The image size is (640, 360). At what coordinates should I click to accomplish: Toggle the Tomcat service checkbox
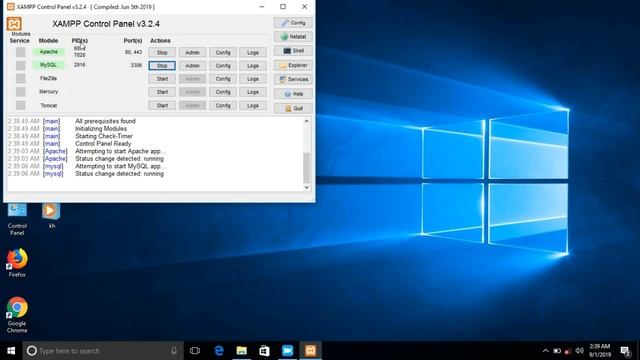coord(20,105)
